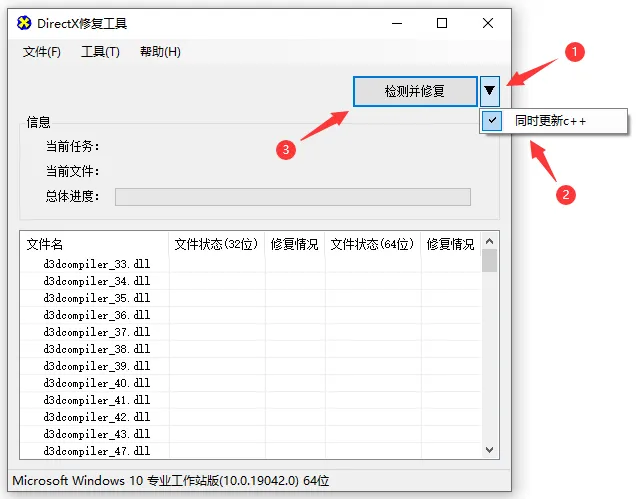Viewport: 639px width, 499px height.
Task: Maximize the DirectX修复工具 window
Action: click(442, 23)
